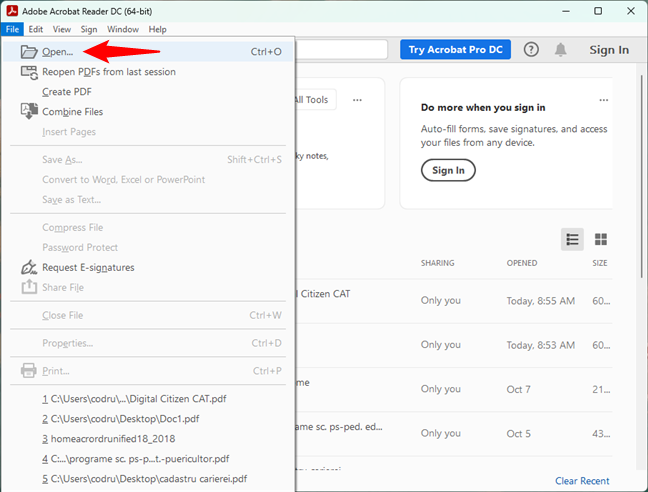Screen dimensions: 648x492
Task: Click the vertical scrollbar on the right
Action: pyautogui.click(x=641, y=176)
